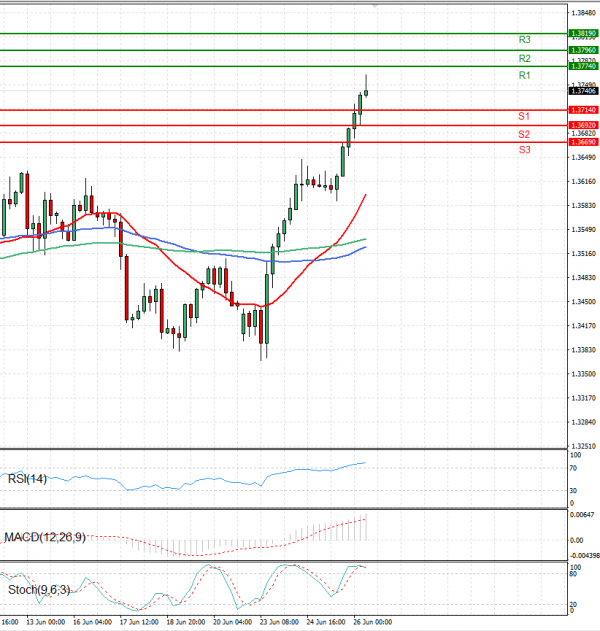Select the green 1.37740 price tag
Image resolution: width=600 pixels, height=631 pixels.
tap(584, 66)
